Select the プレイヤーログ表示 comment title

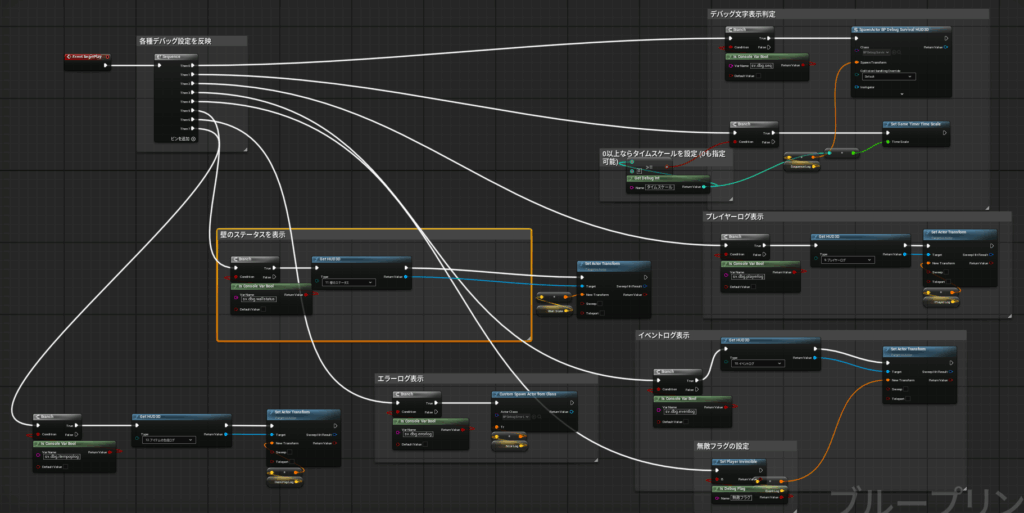click(x=734, y=216)
